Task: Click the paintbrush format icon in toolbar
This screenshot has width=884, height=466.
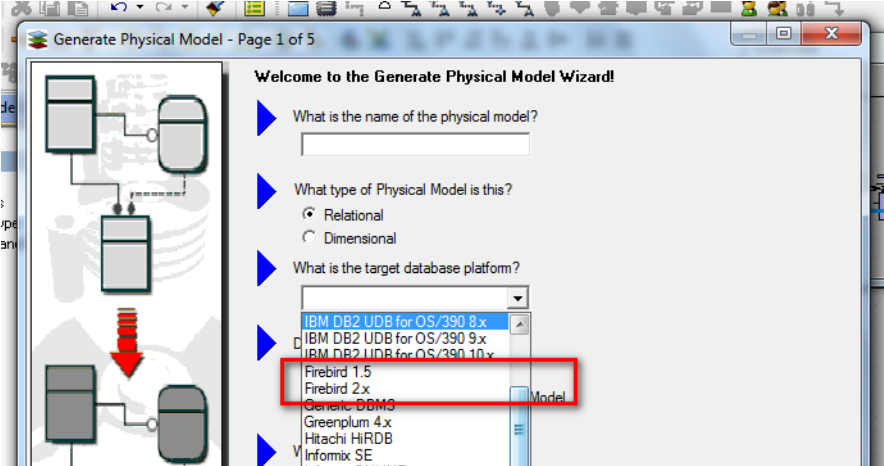Action: pyautogui.click(x=212, y=8)
